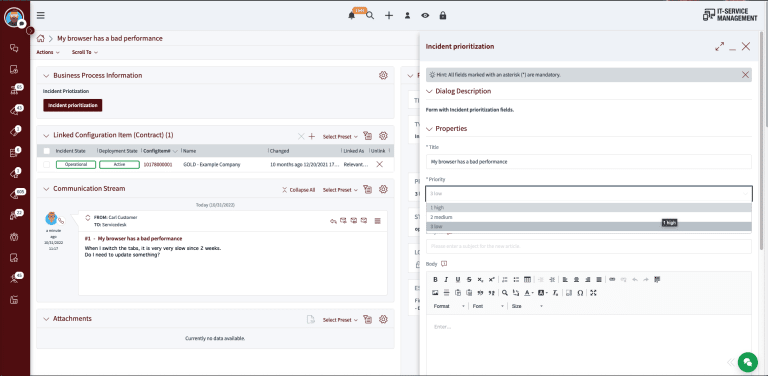Expand the Incident prioritization dialog to fullscreen
This screenshot has width=768, height=376.
click(x=719, y=47)
